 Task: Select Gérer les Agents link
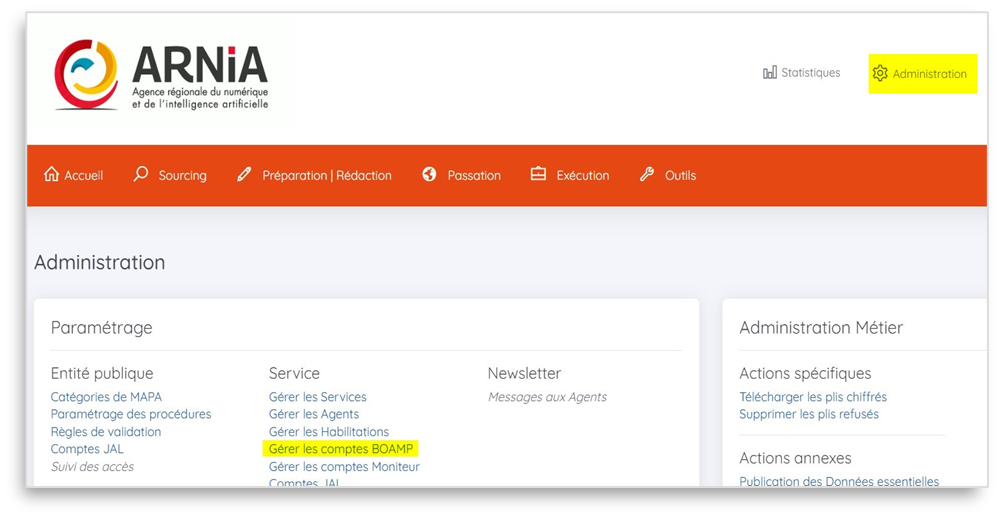(x=313, y=414)
